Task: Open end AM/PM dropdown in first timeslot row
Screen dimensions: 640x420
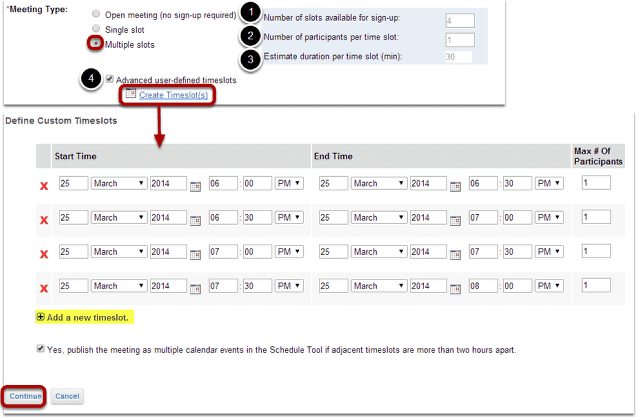Action: [x=549, y=183]
